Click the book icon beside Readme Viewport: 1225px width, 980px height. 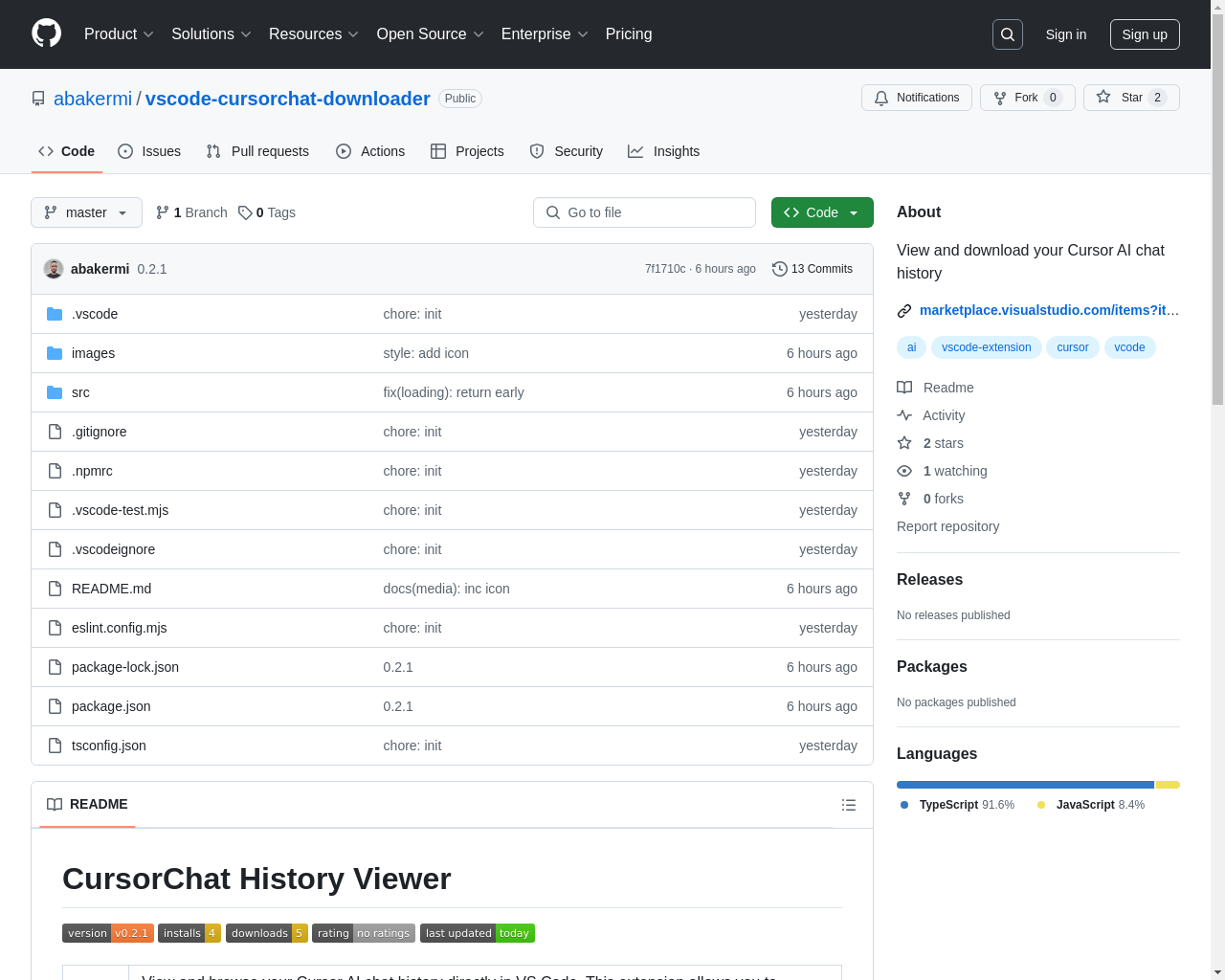(904, 388)
